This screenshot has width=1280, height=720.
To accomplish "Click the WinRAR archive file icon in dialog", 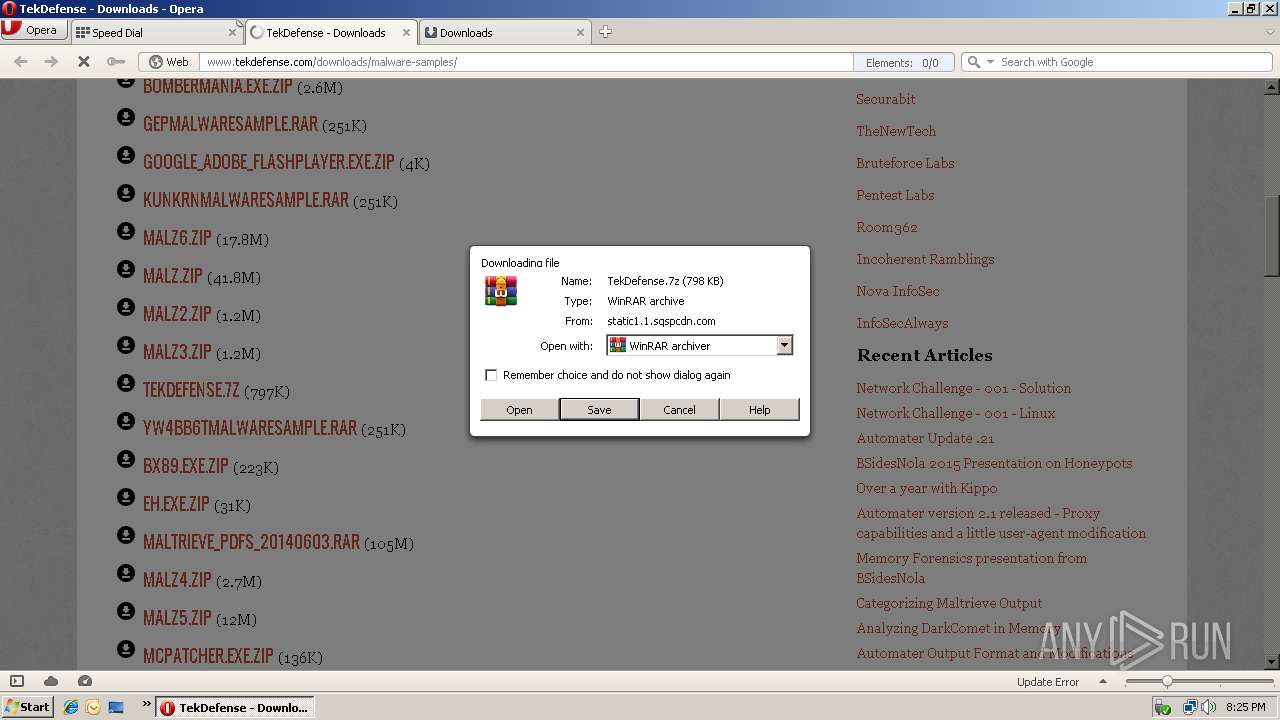I will coord(501,291).
